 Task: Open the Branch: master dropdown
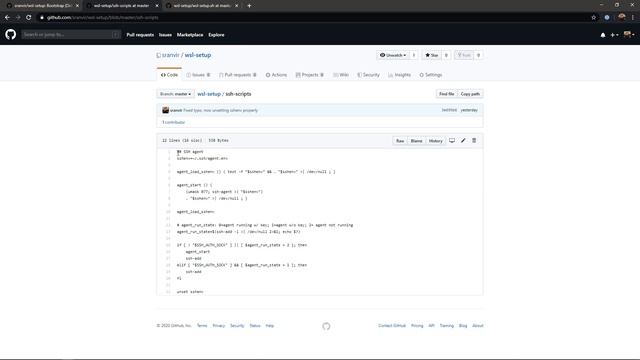[176, 94]
